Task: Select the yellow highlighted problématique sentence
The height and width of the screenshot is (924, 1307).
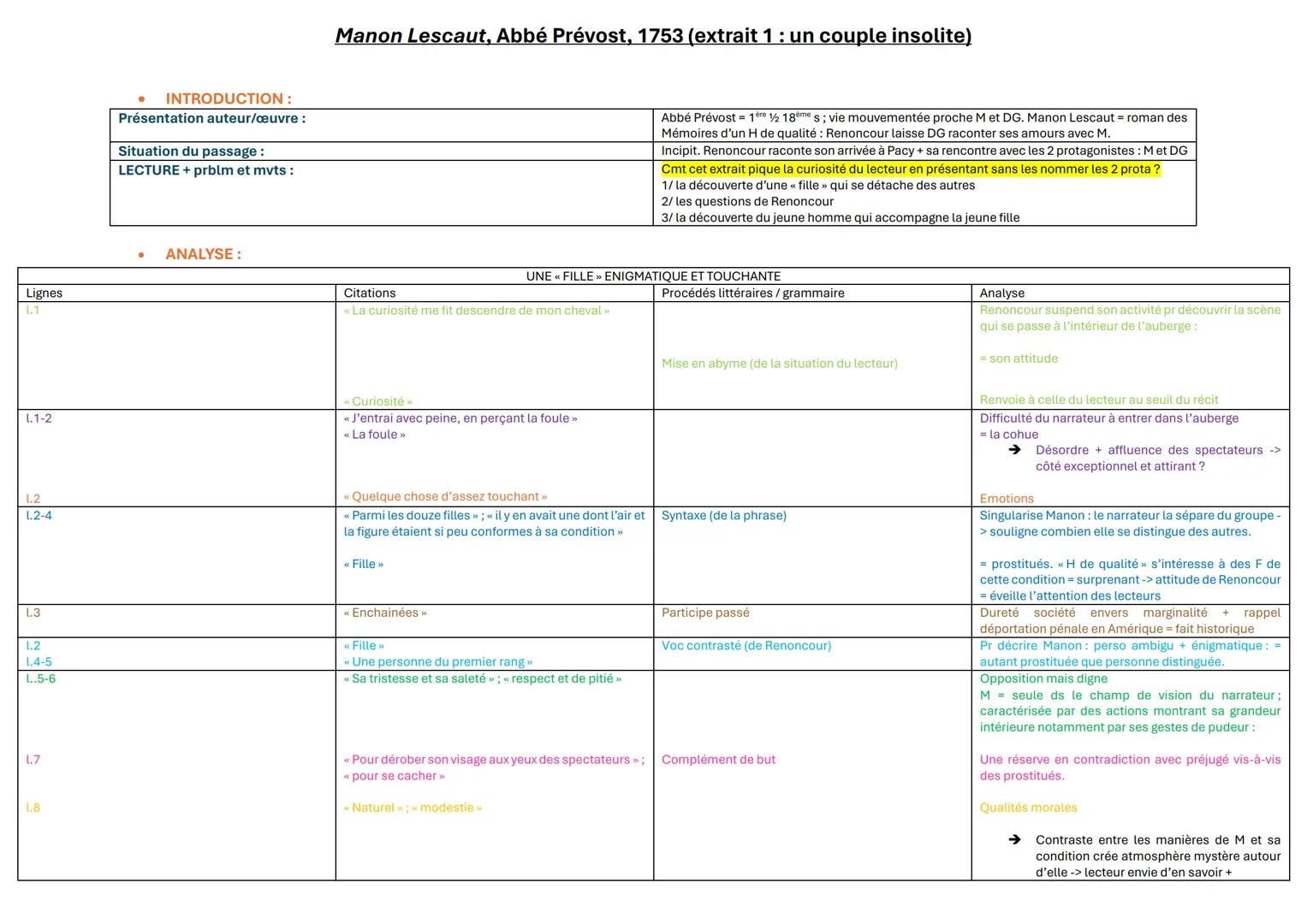Action: coord(910,169)
